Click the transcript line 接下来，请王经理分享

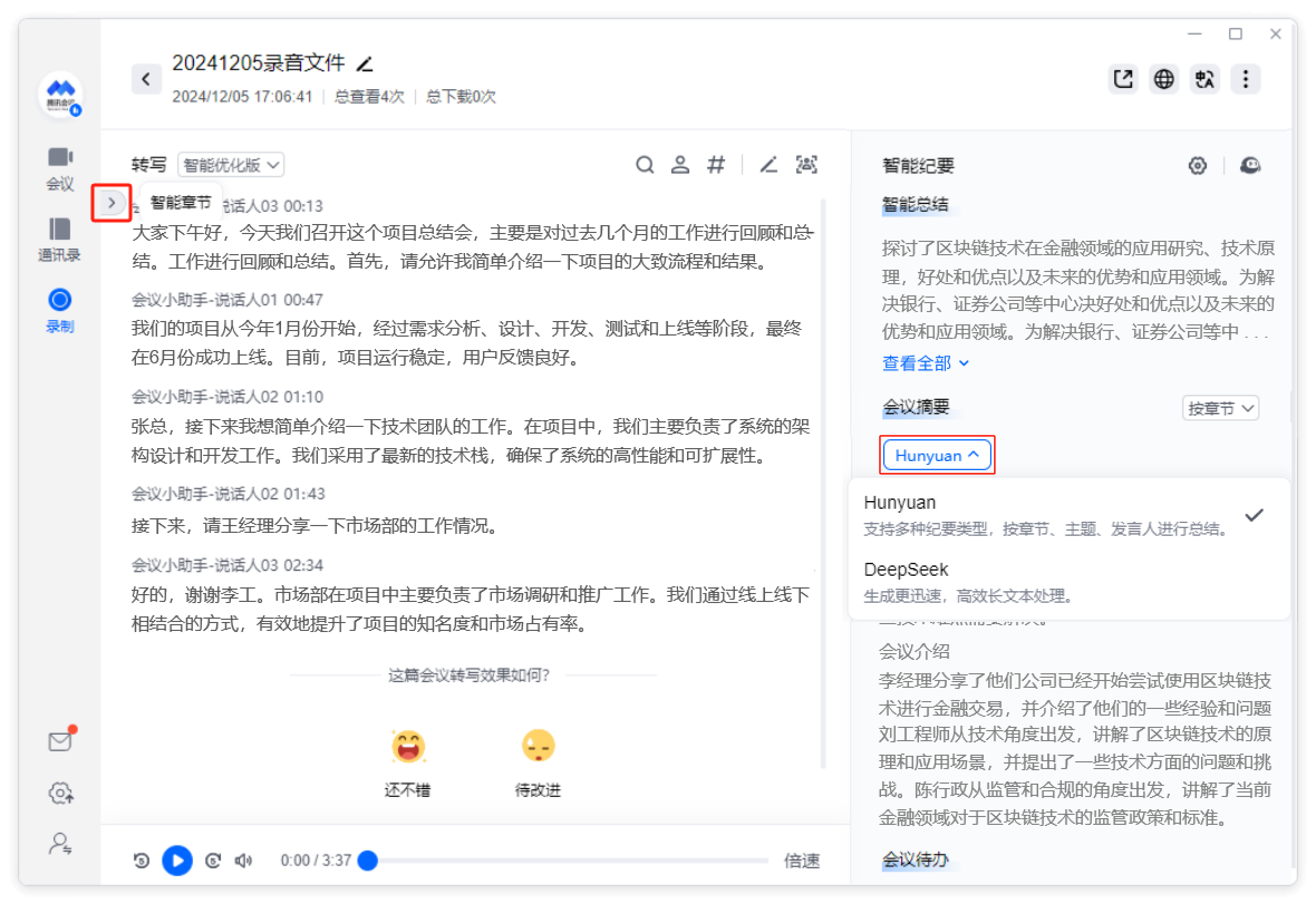[316, 526]
